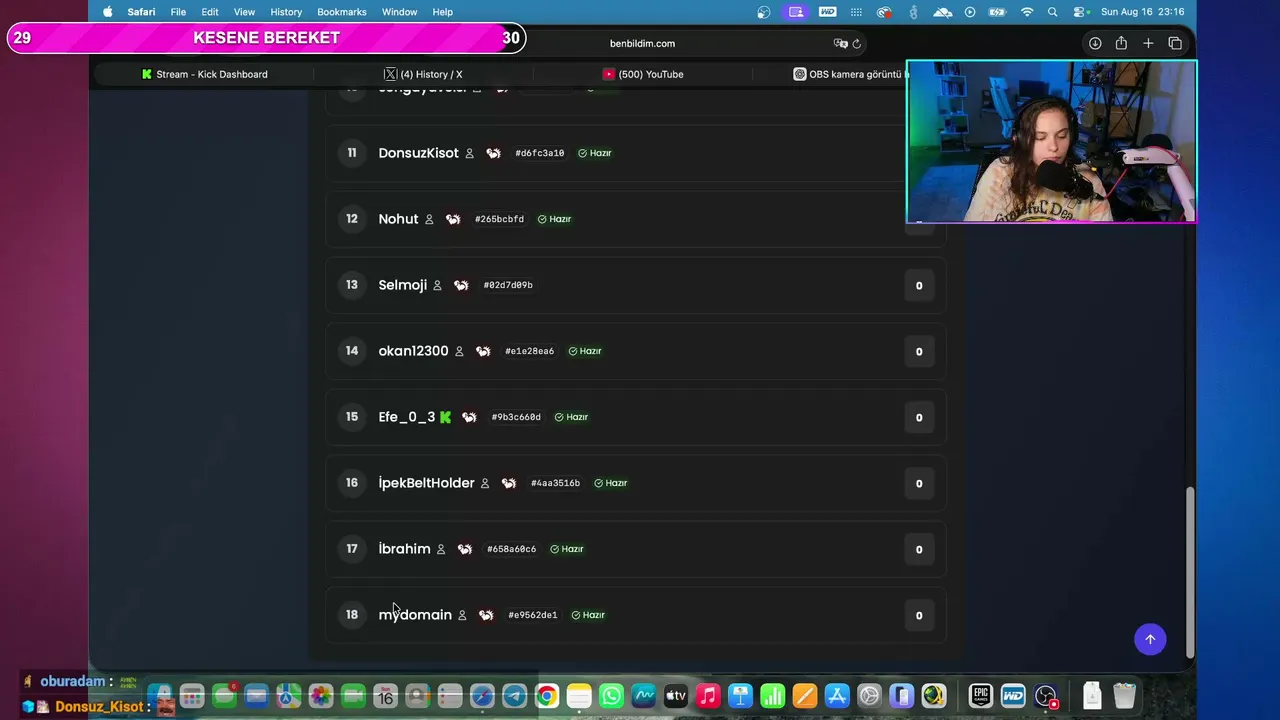The image size is (1280, 720).
Task: Click the user icon beside Nohut
Action: [x=429, y=219]
